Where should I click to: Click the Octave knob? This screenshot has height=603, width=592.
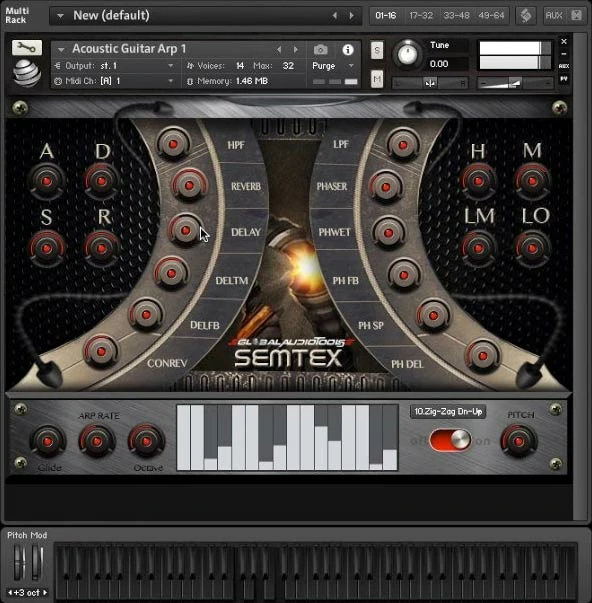(x=146, y=441)
